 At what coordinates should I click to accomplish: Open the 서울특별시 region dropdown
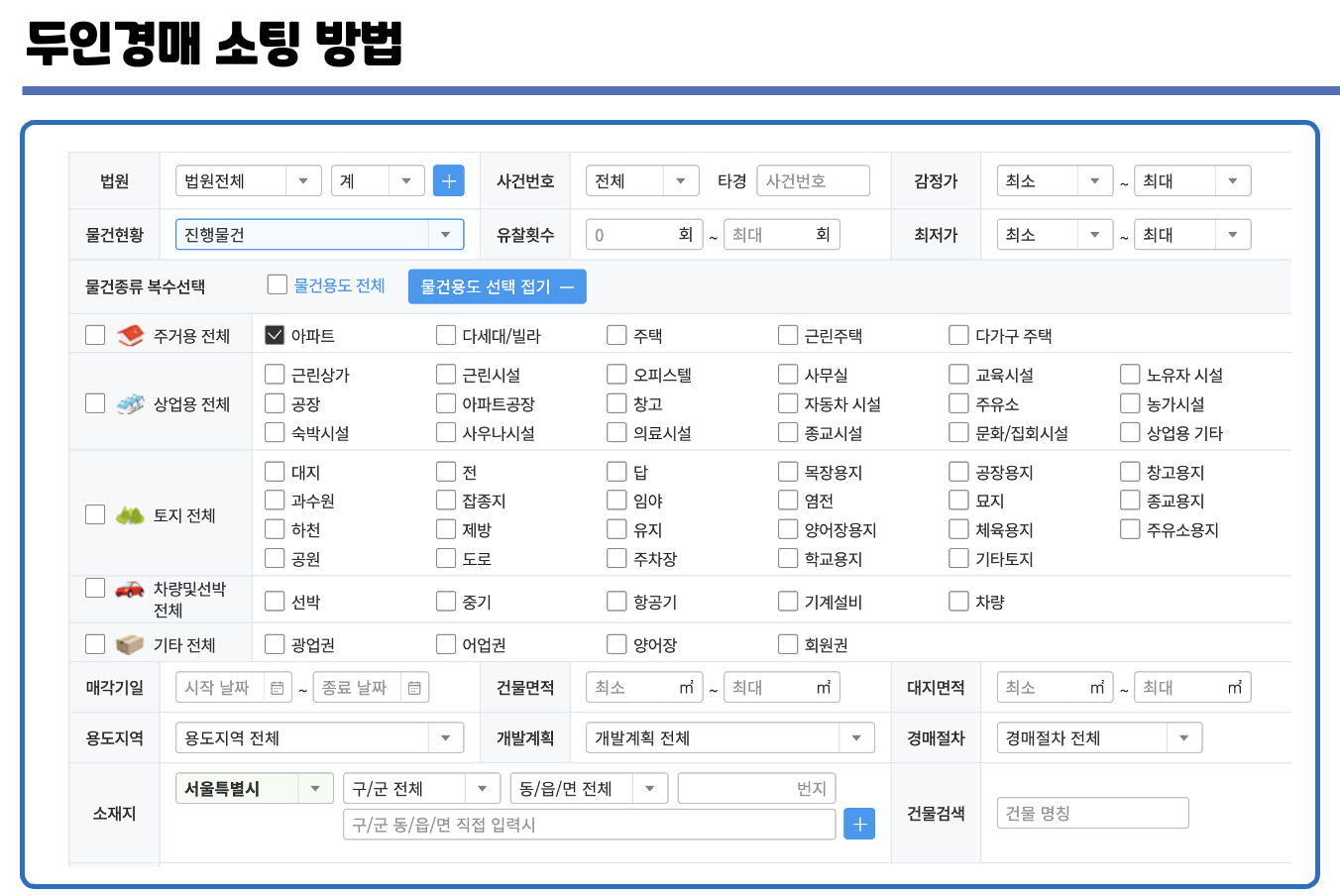coord(254,787)
